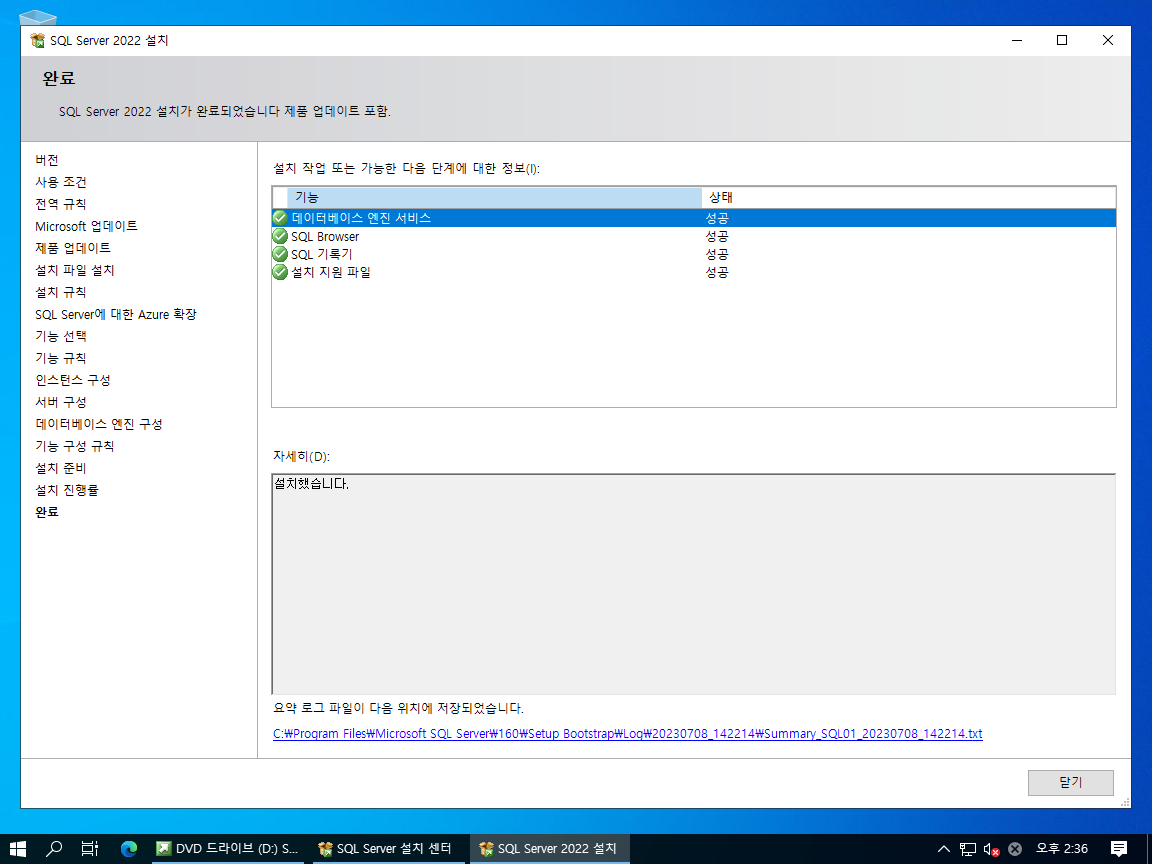Select the 설치 지원 파일 row text
This screenshot has height=864, width=1152.
tap(331, 272)
